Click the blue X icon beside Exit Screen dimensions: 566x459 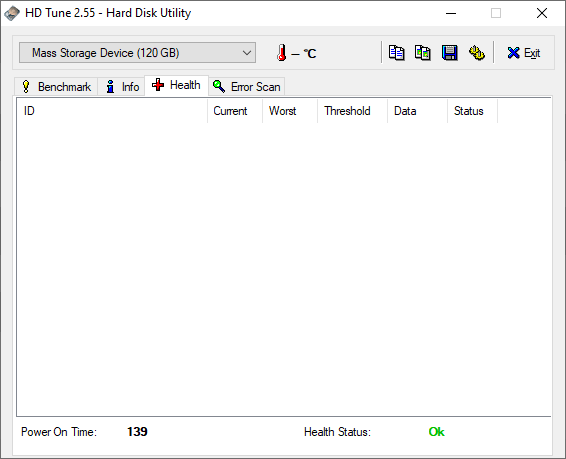(x=513, y=53)
